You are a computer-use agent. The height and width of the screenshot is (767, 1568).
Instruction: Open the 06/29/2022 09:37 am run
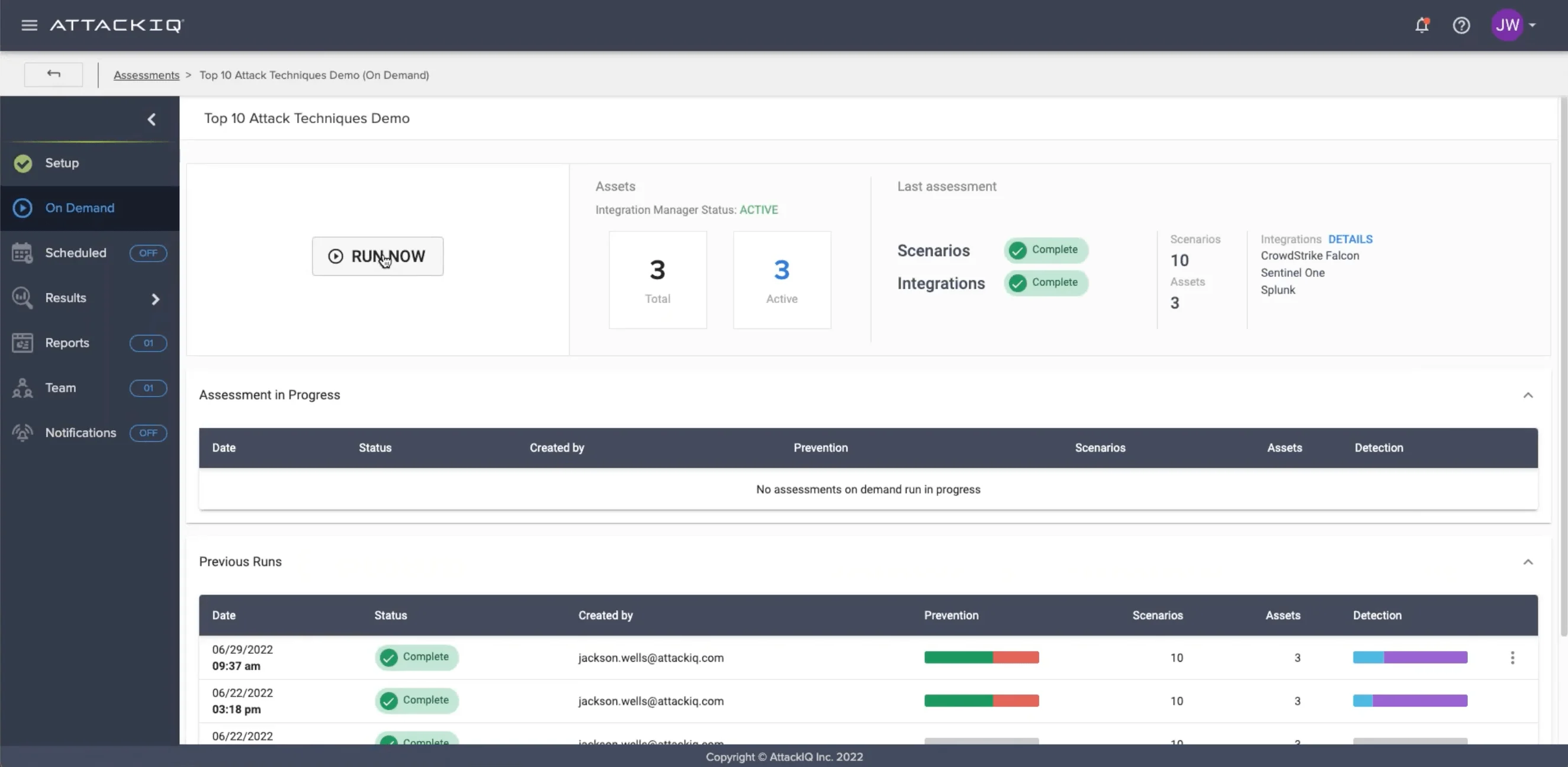868,658
